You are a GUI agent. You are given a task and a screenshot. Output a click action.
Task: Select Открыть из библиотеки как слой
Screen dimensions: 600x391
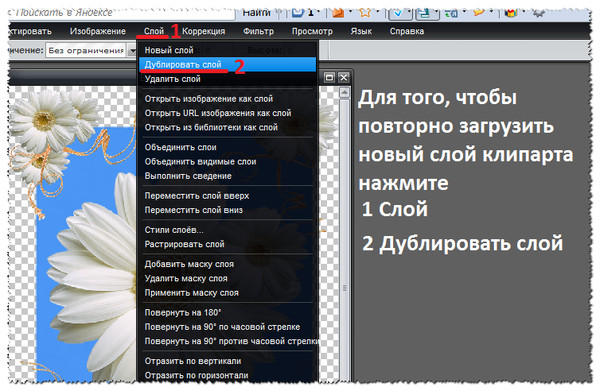(x=227, y=127)
